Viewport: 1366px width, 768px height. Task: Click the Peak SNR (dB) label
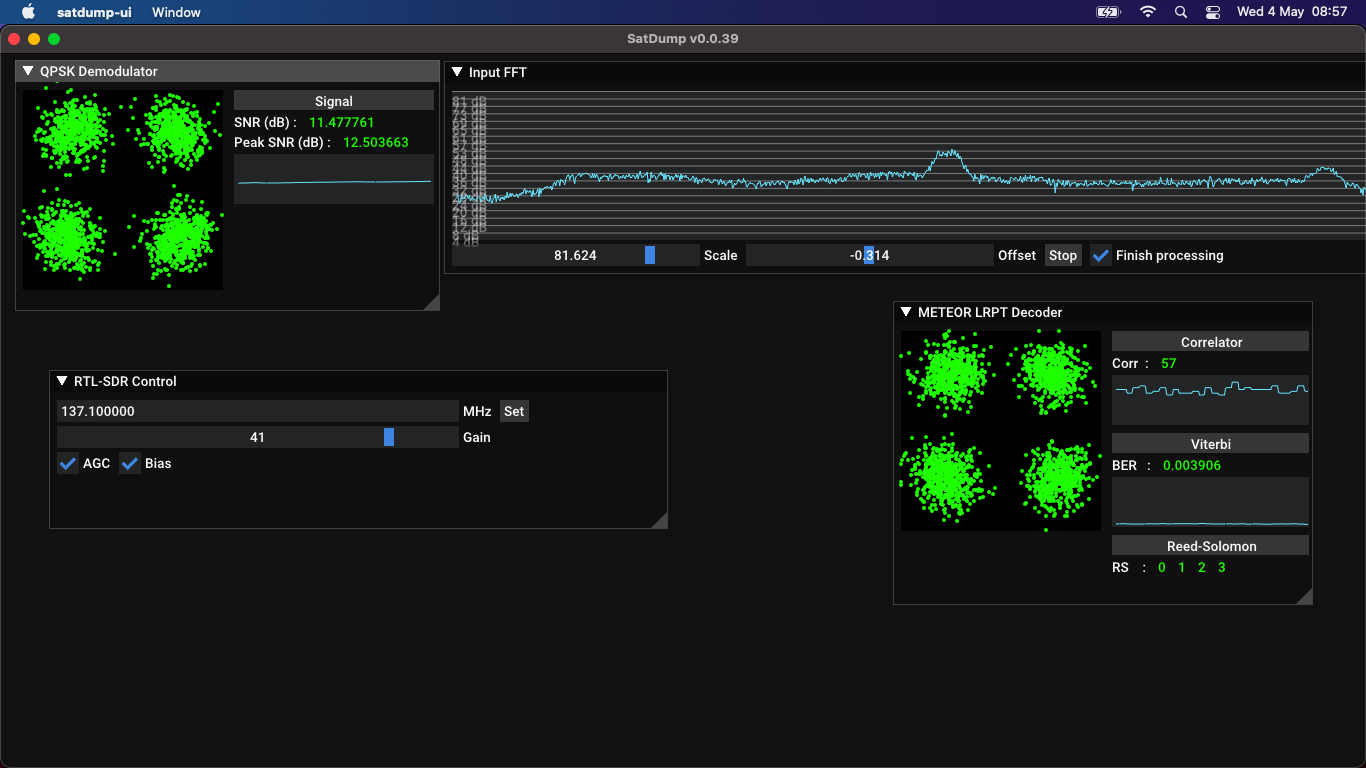[282, 142]
